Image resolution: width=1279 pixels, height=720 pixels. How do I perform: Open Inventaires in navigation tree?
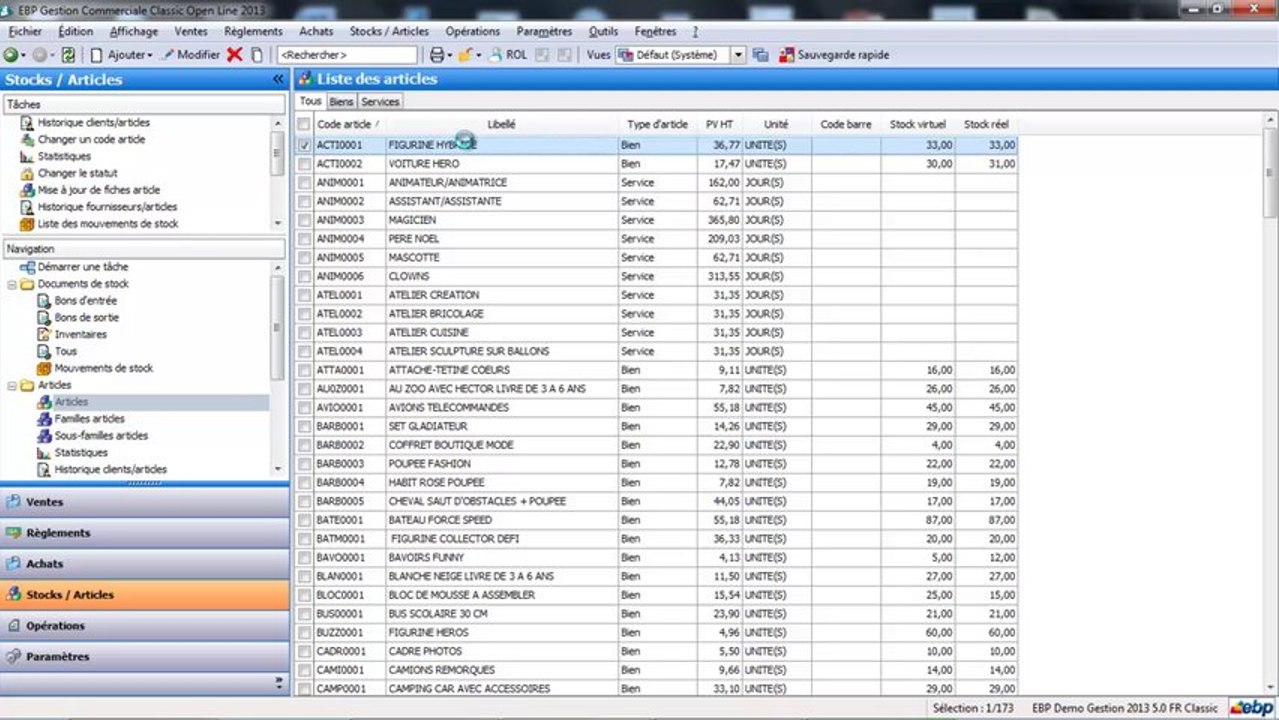point(81,334)
